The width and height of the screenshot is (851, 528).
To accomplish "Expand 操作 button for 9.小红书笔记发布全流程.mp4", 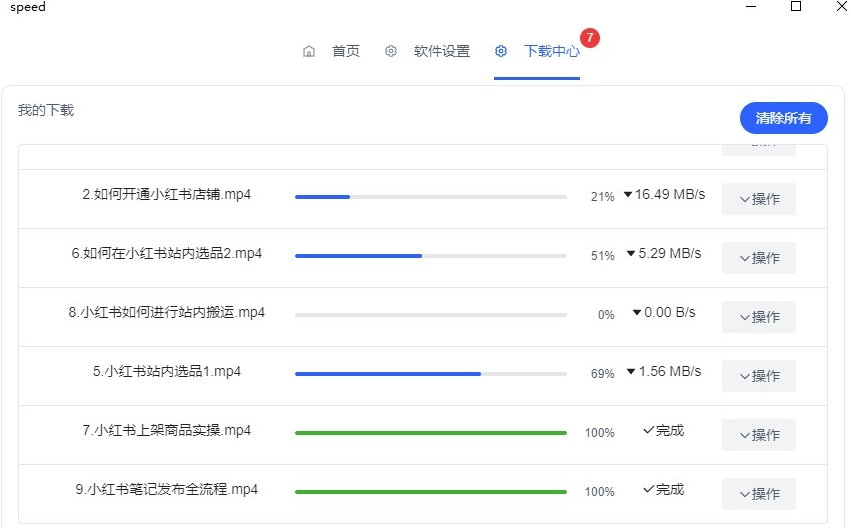I will pyautogui.click(x=759, y=494).
